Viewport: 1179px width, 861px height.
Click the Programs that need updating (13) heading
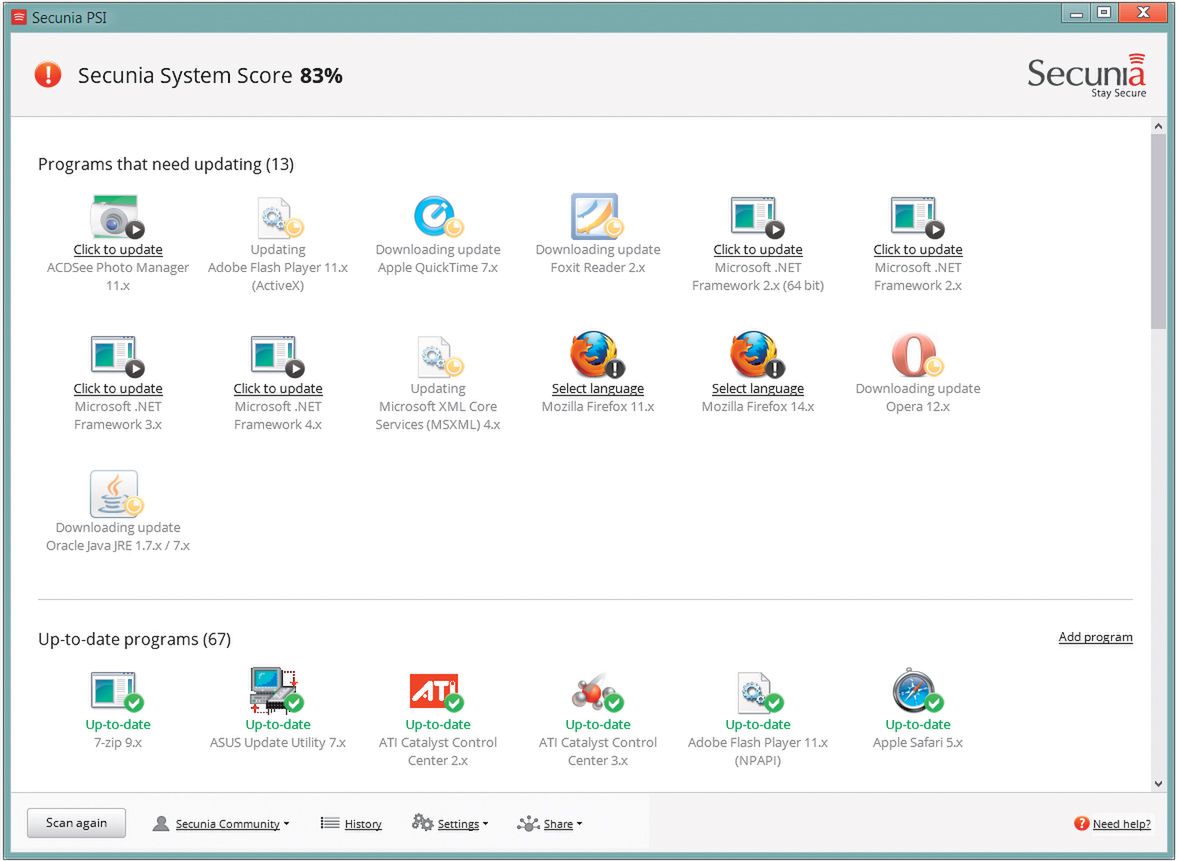point(166,164)
